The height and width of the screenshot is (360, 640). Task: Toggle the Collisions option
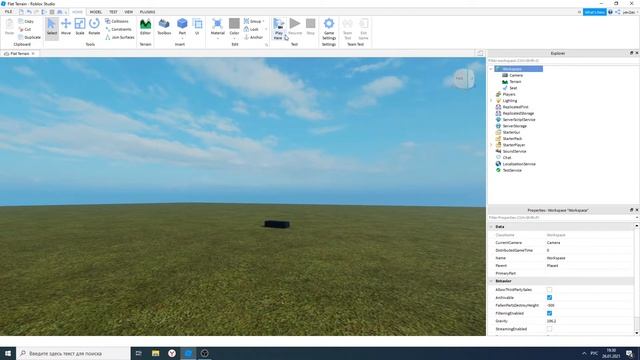tap(117, 21)
